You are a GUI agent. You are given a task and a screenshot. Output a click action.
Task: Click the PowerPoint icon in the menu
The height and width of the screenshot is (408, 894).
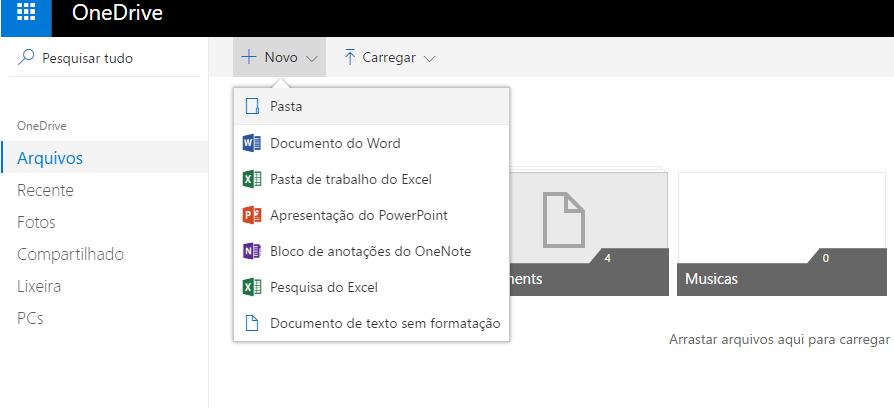(x=251, y=215)
